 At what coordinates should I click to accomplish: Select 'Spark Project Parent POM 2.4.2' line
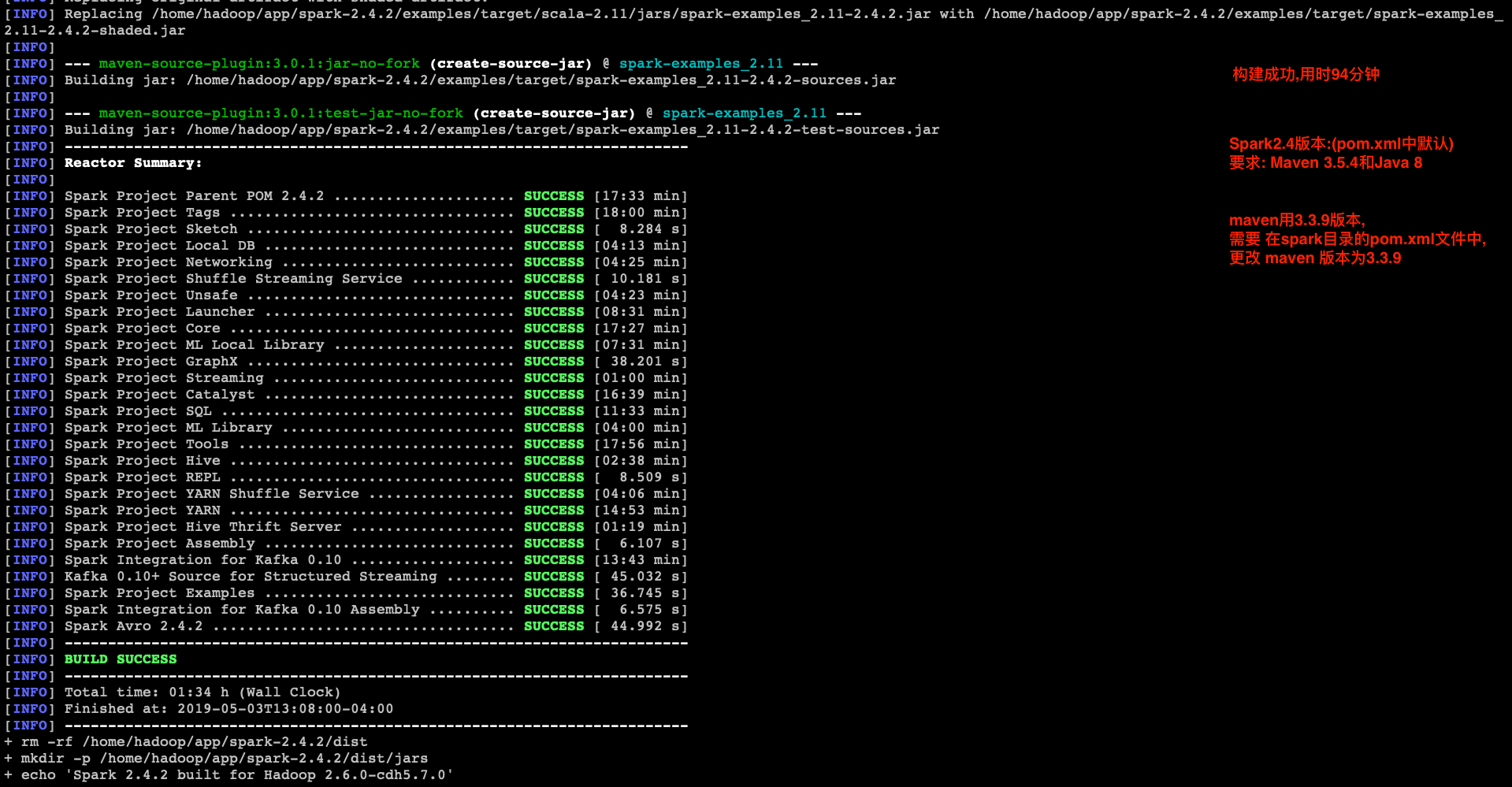[x=347, y=196]
